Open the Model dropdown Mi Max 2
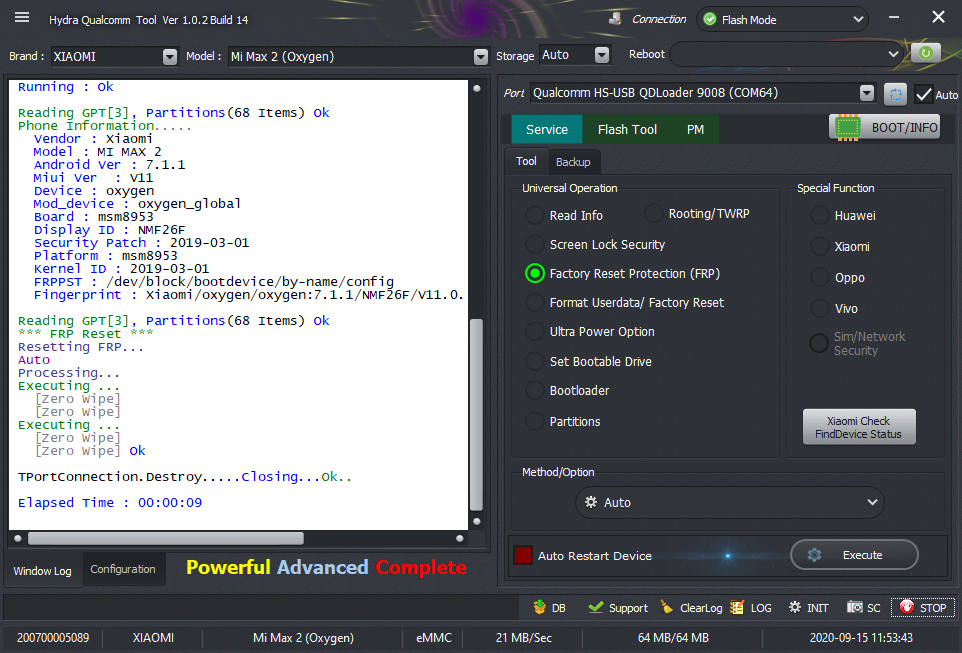The image size is (962, 653). (358, 56)
